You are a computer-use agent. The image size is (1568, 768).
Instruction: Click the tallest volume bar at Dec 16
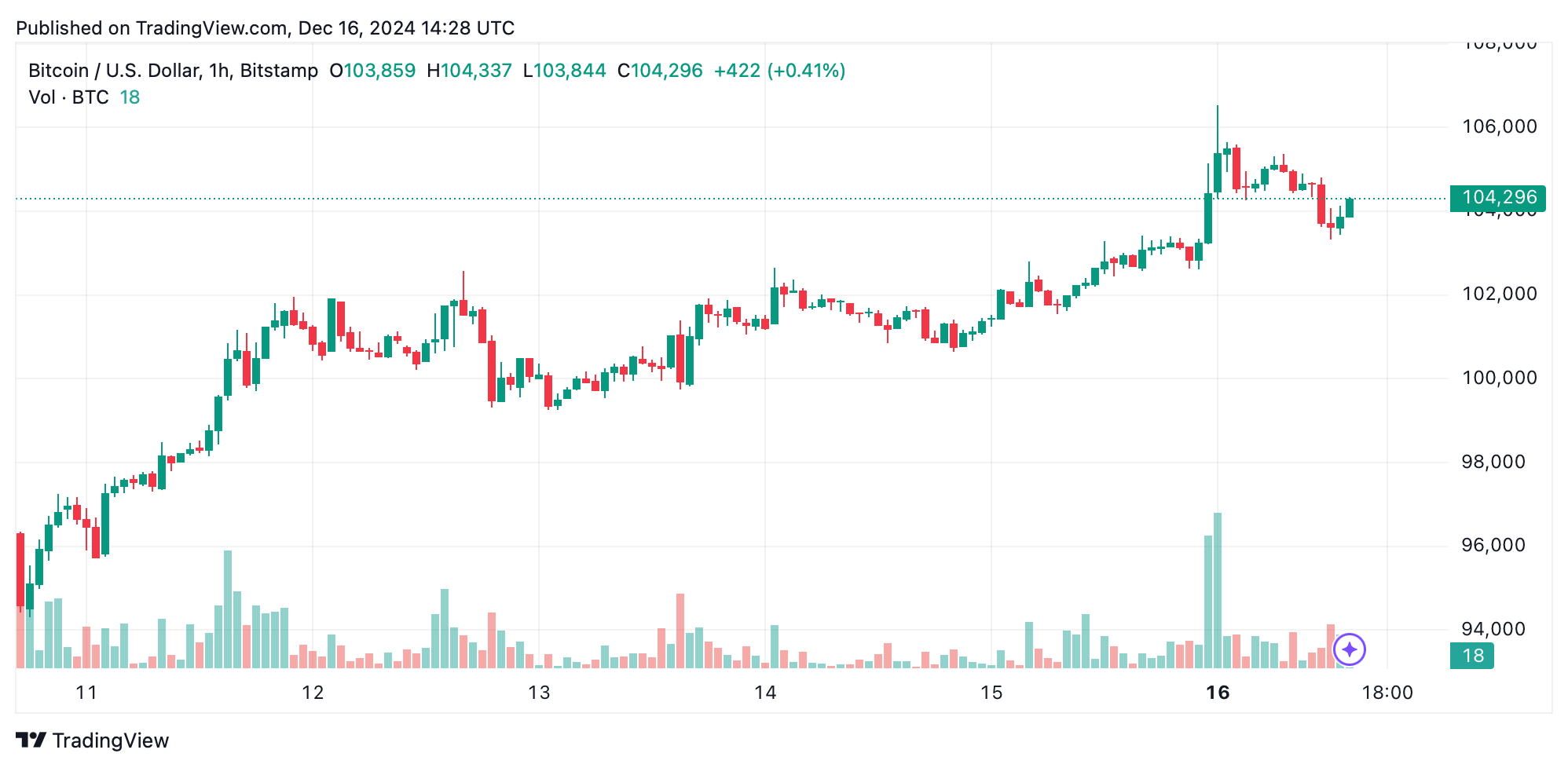click(1218, 591)
